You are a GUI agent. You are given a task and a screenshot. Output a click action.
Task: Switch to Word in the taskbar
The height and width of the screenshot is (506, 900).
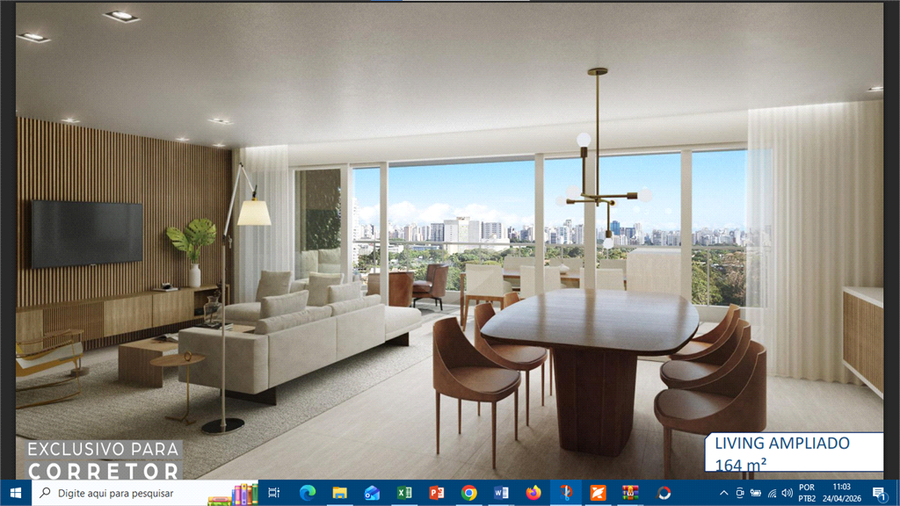point(501,493)
